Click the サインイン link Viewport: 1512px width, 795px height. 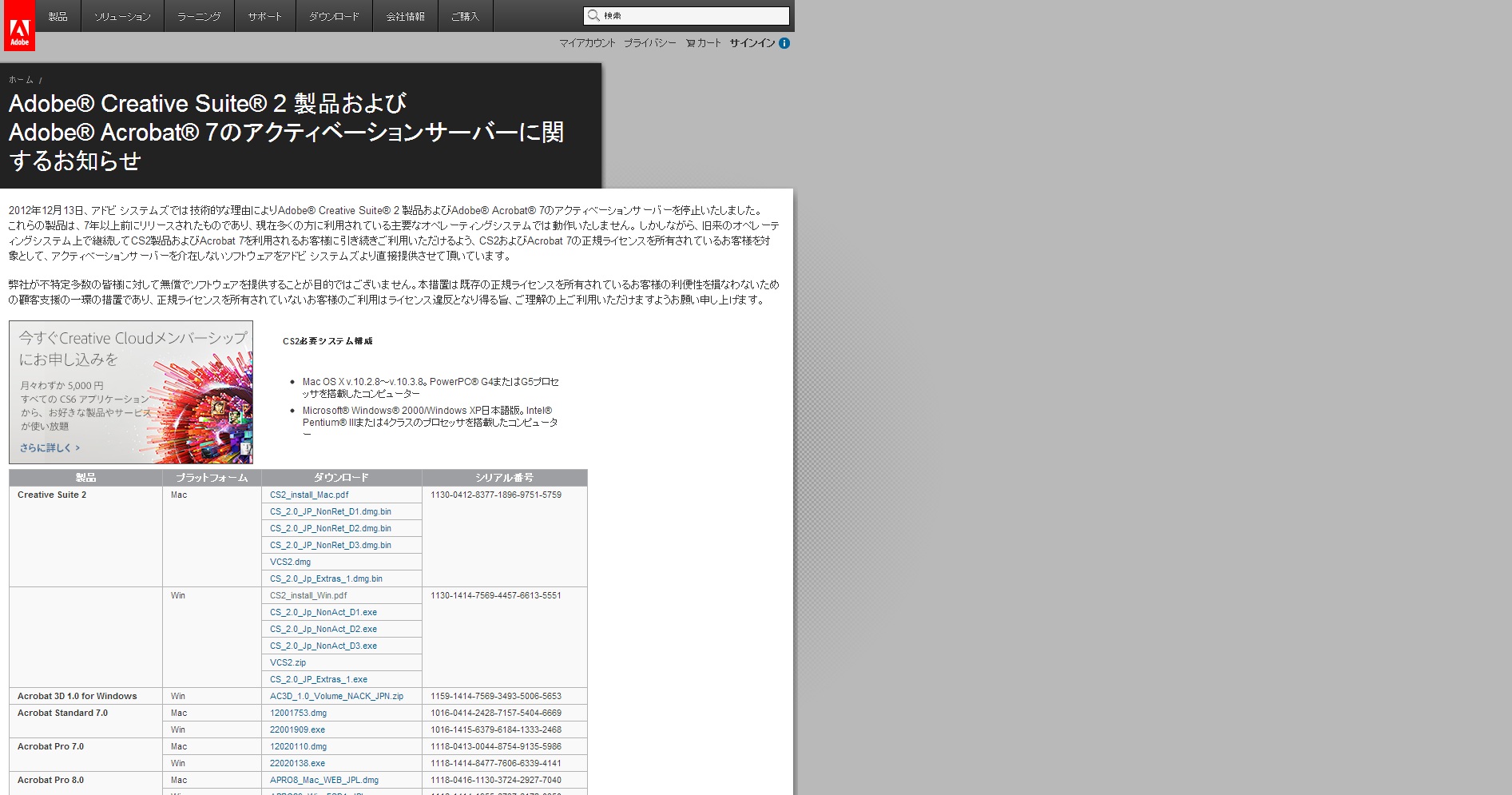(x=752, y=43)
